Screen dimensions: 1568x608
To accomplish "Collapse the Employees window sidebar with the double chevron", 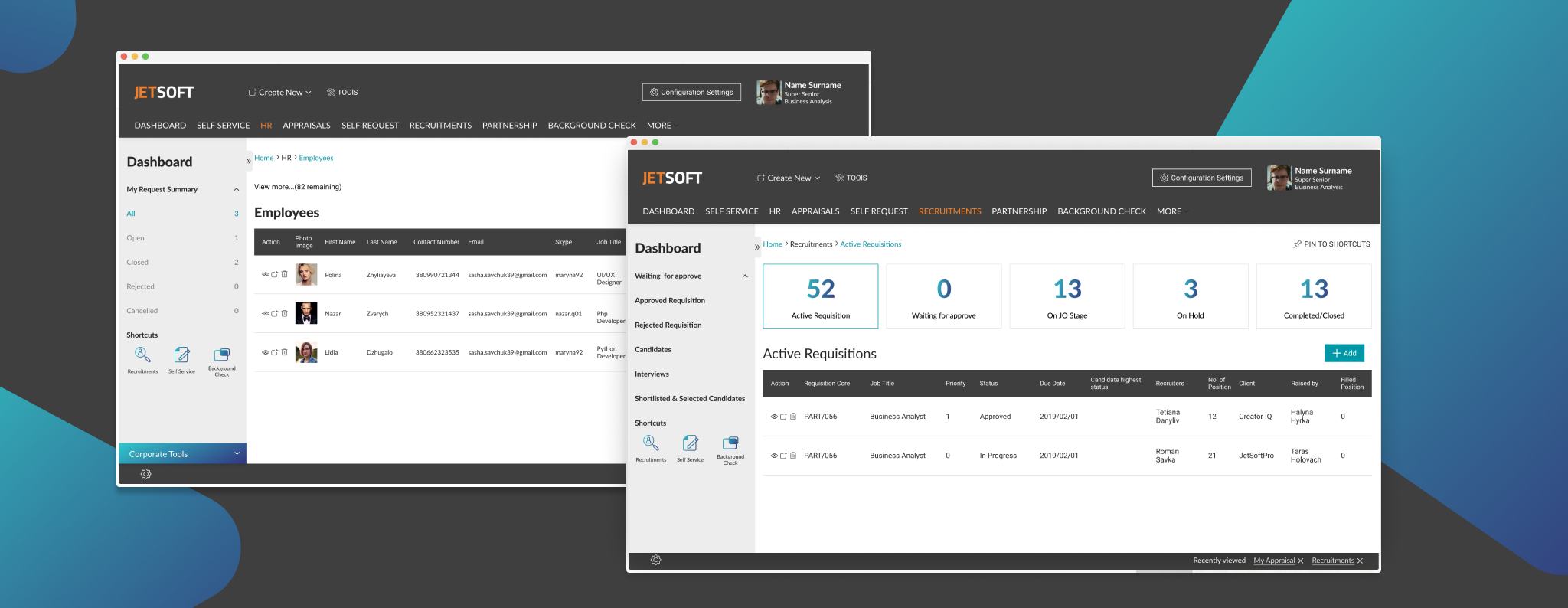I will point(248,161).
